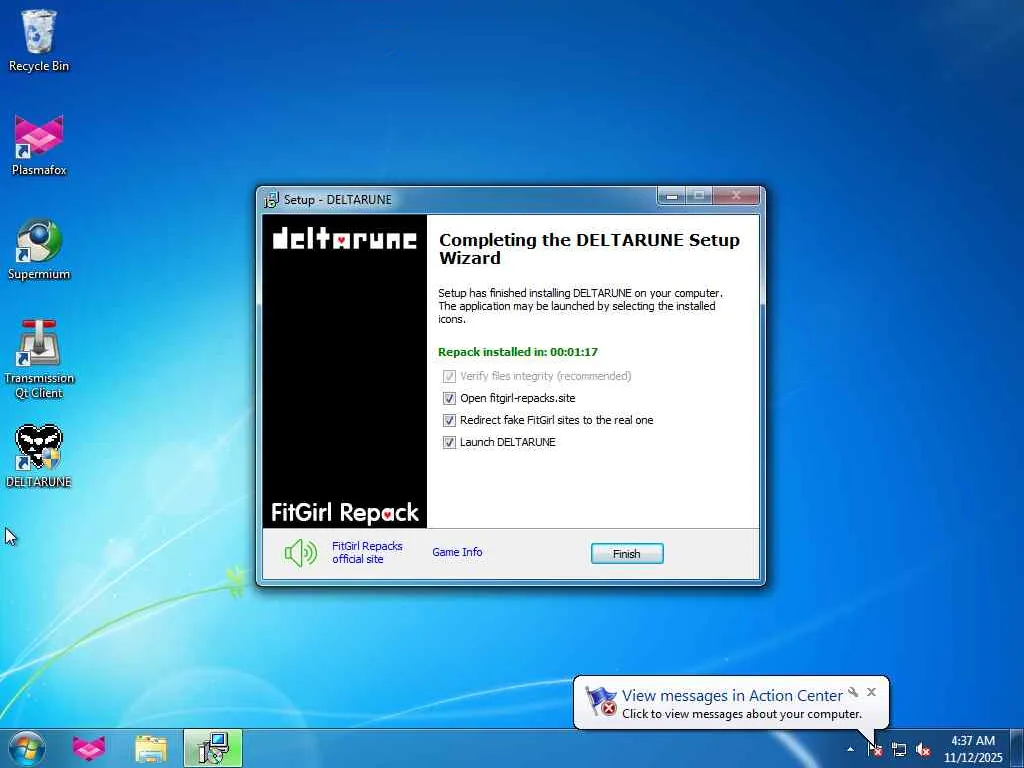This screenshot has height=768, width=1024.
Task: Open the clock showing 4:37 AM
Action: click(972, 749)
